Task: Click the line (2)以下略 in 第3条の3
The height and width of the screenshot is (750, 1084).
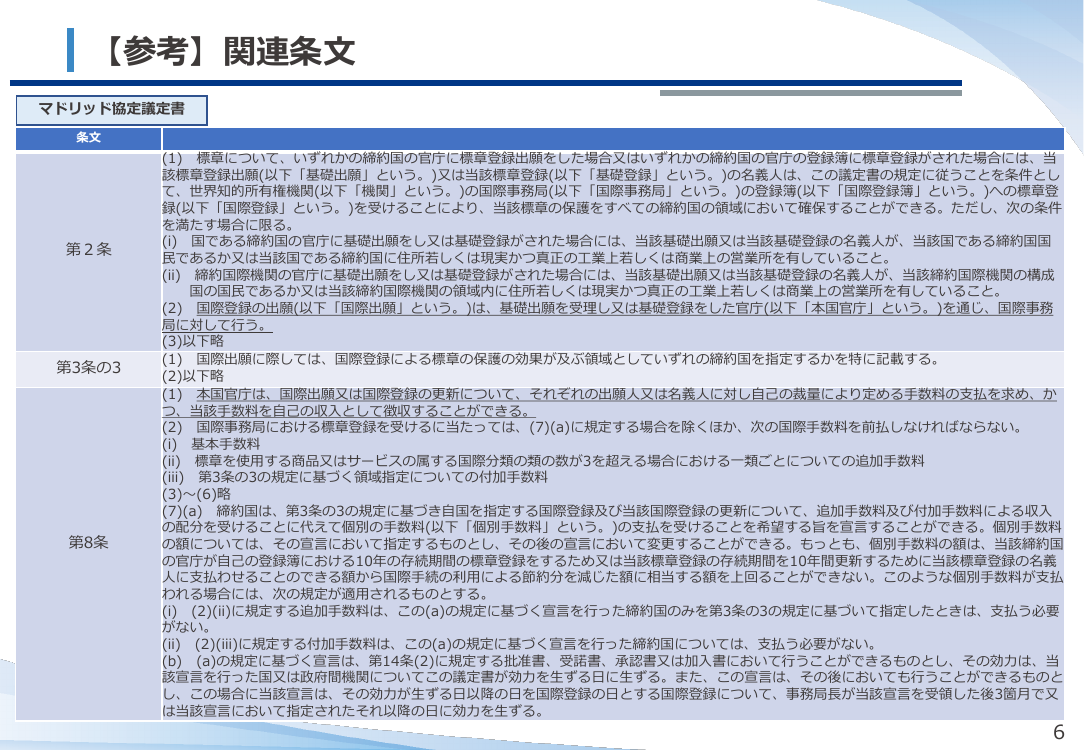Action: pyautogui.click(x=193, y=376)
